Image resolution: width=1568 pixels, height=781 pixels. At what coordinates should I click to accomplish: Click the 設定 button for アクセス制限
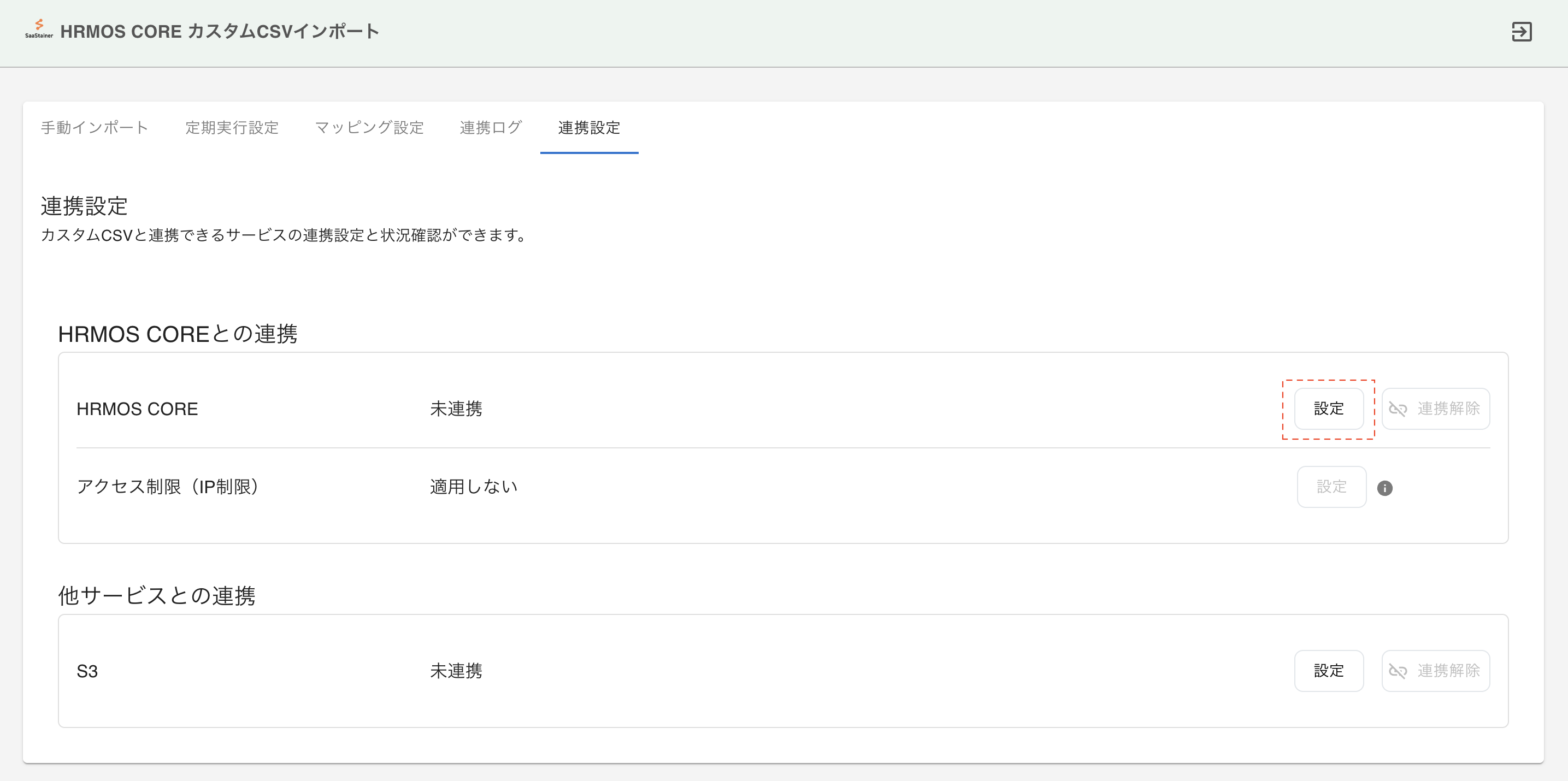coord(1331,487)
